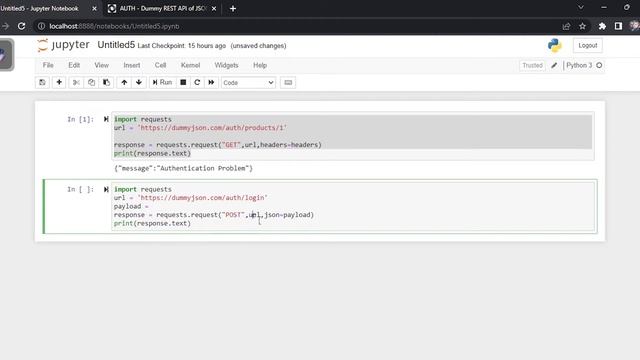Interrupt the kernel with the stop icon

point(183,82)
